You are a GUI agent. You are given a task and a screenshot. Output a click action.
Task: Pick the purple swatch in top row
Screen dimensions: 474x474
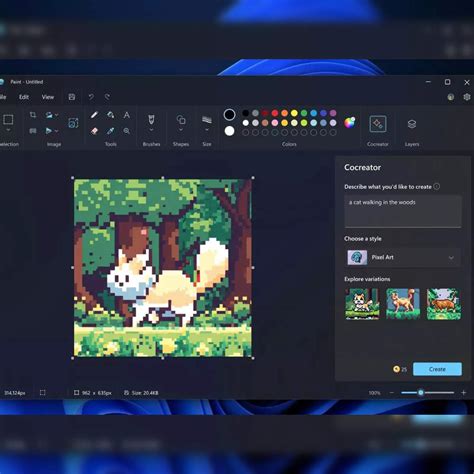333,113
